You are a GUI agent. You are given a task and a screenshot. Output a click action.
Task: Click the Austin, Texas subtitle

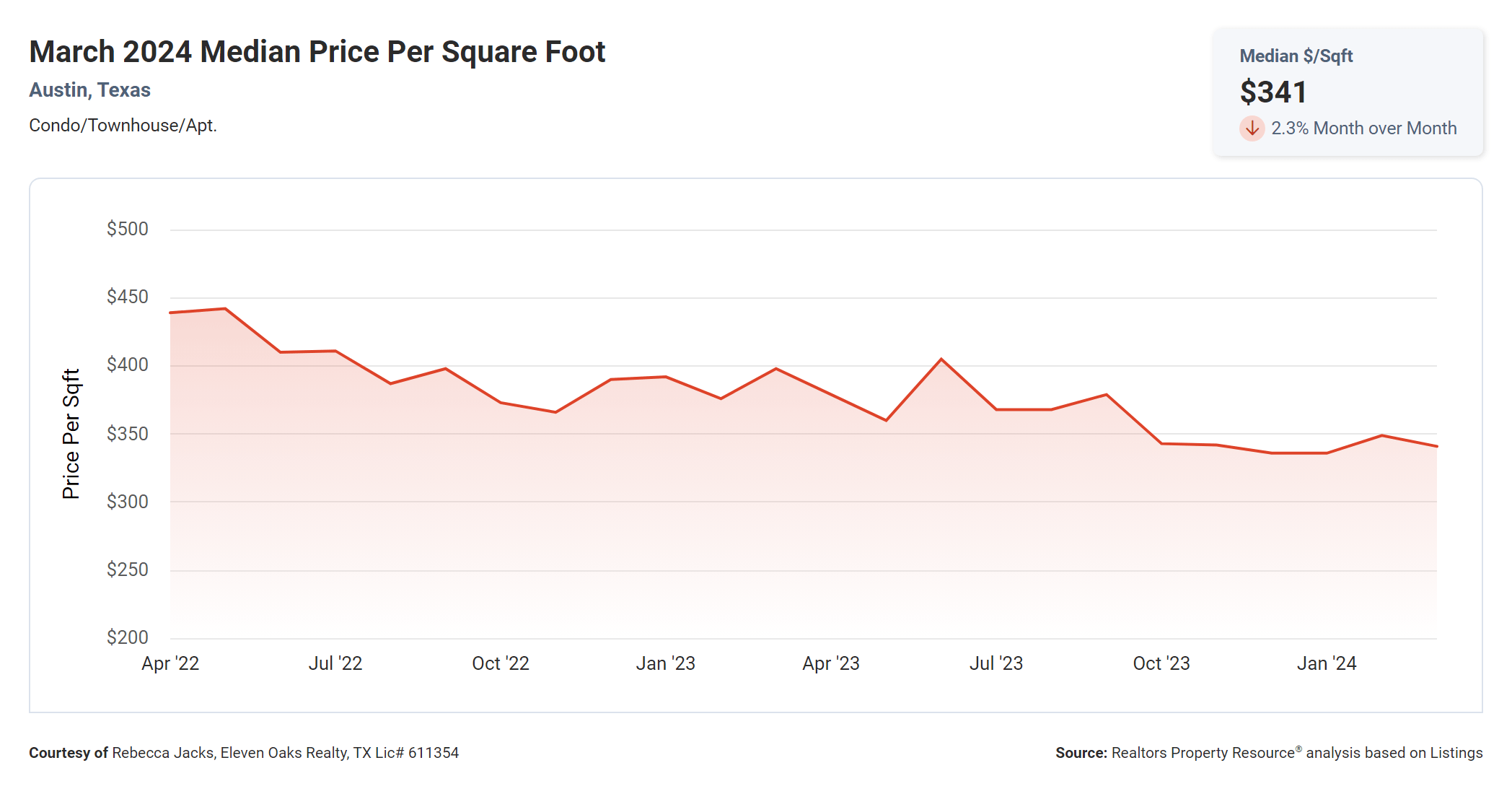(89, 90)
